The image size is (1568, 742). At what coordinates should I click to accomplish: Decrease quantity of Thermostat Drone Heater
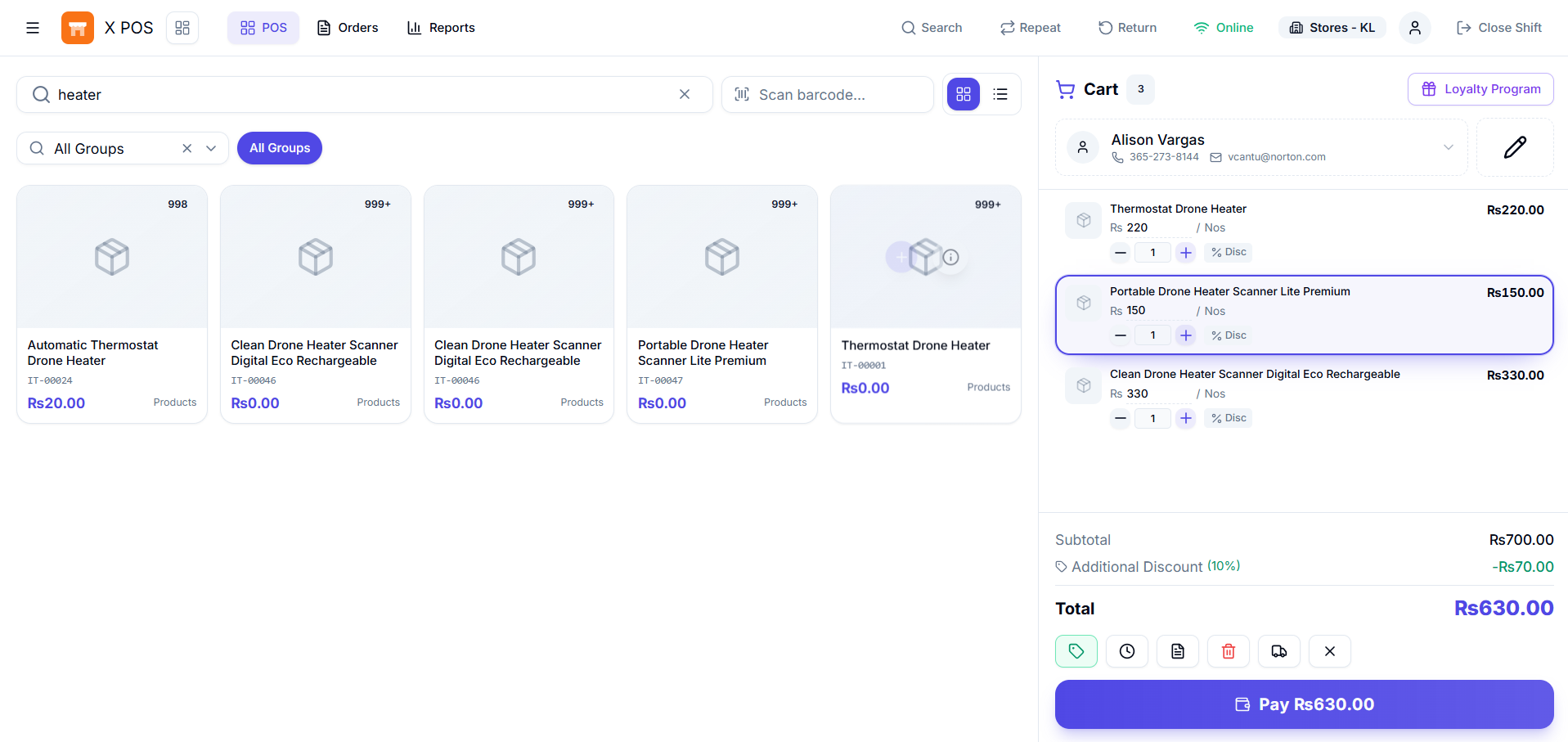[x=1121, y=253]
